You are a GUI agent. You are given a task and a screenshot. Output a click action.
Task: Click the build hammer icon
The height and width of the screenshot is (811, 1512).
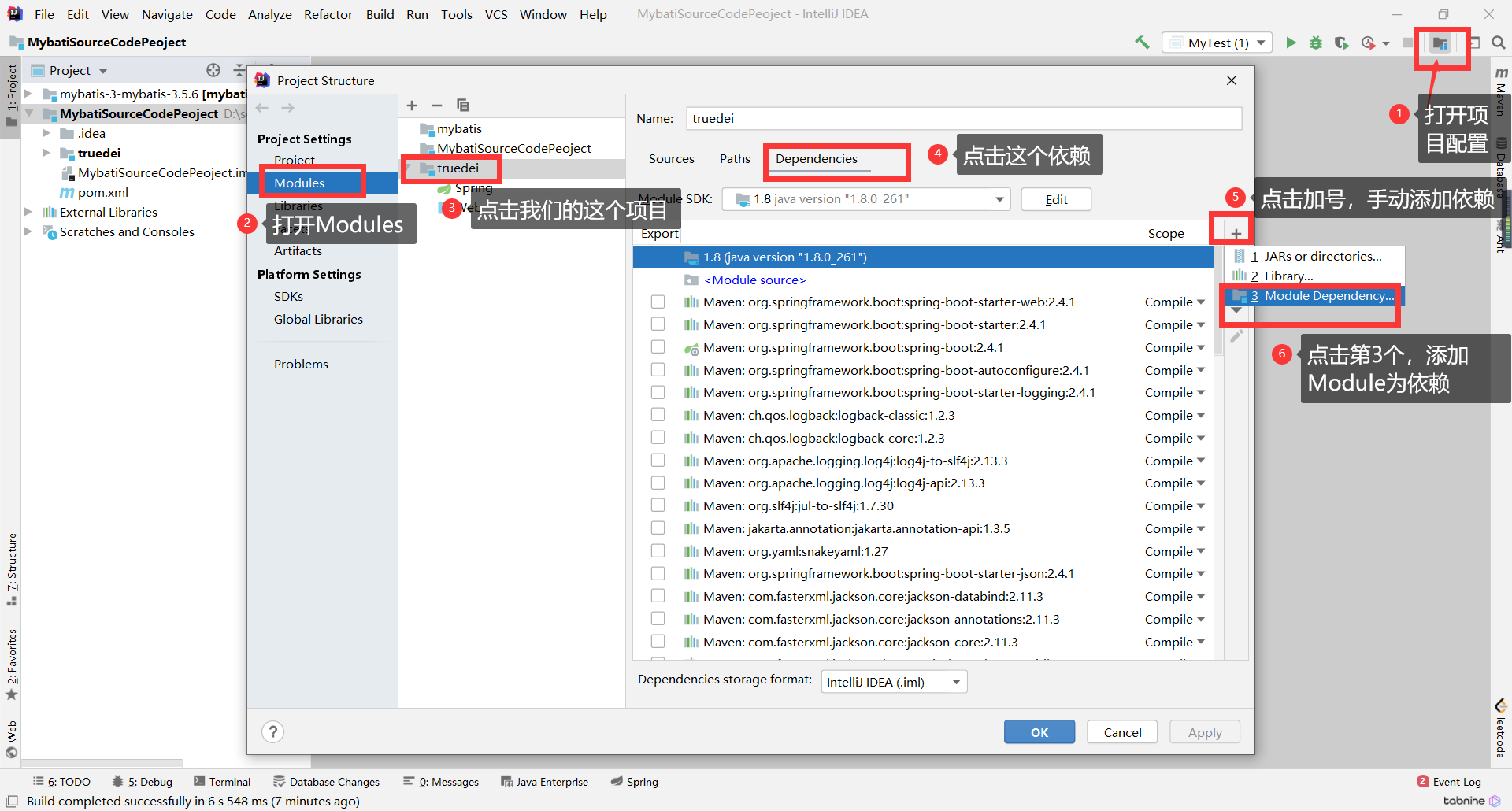tap(1142, 43)
